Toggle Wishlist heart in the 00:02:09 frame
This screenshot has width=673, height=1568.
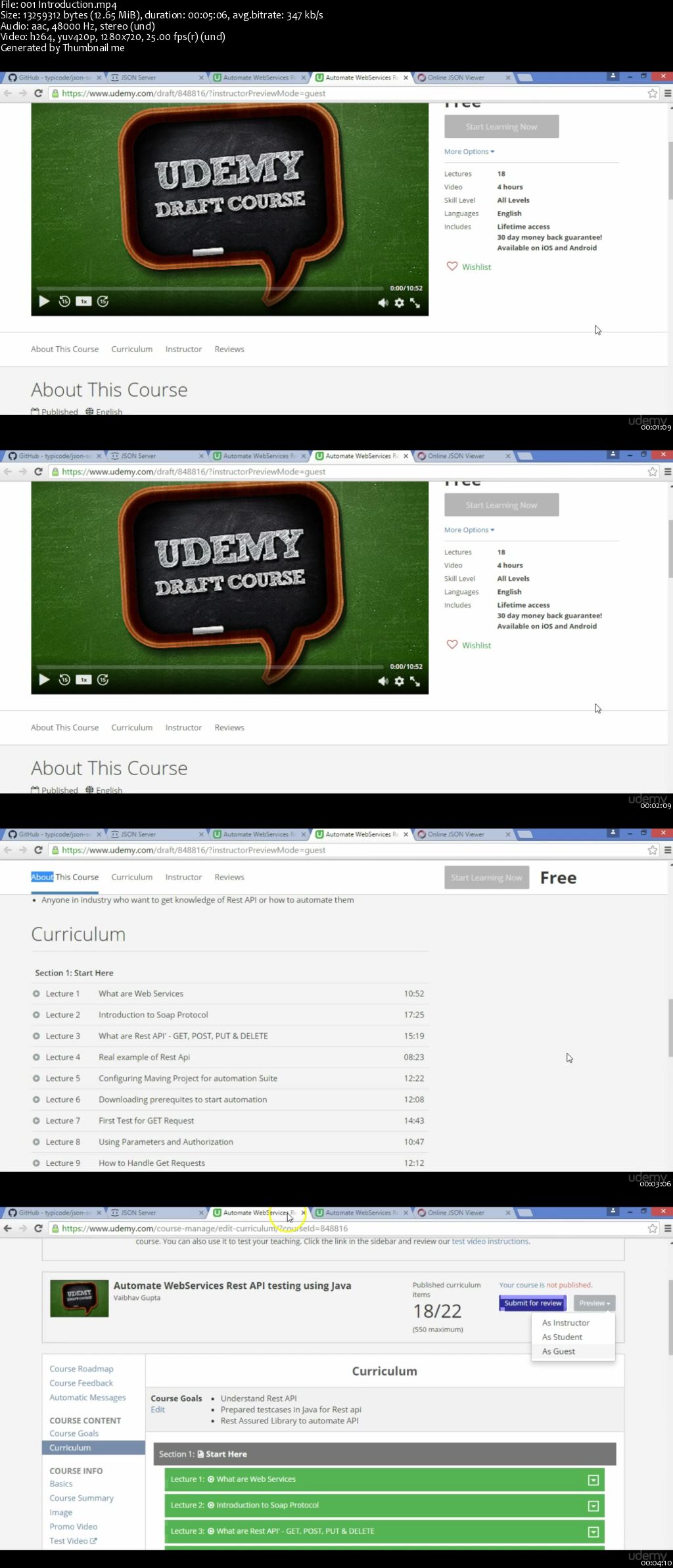tap(452, 644)
